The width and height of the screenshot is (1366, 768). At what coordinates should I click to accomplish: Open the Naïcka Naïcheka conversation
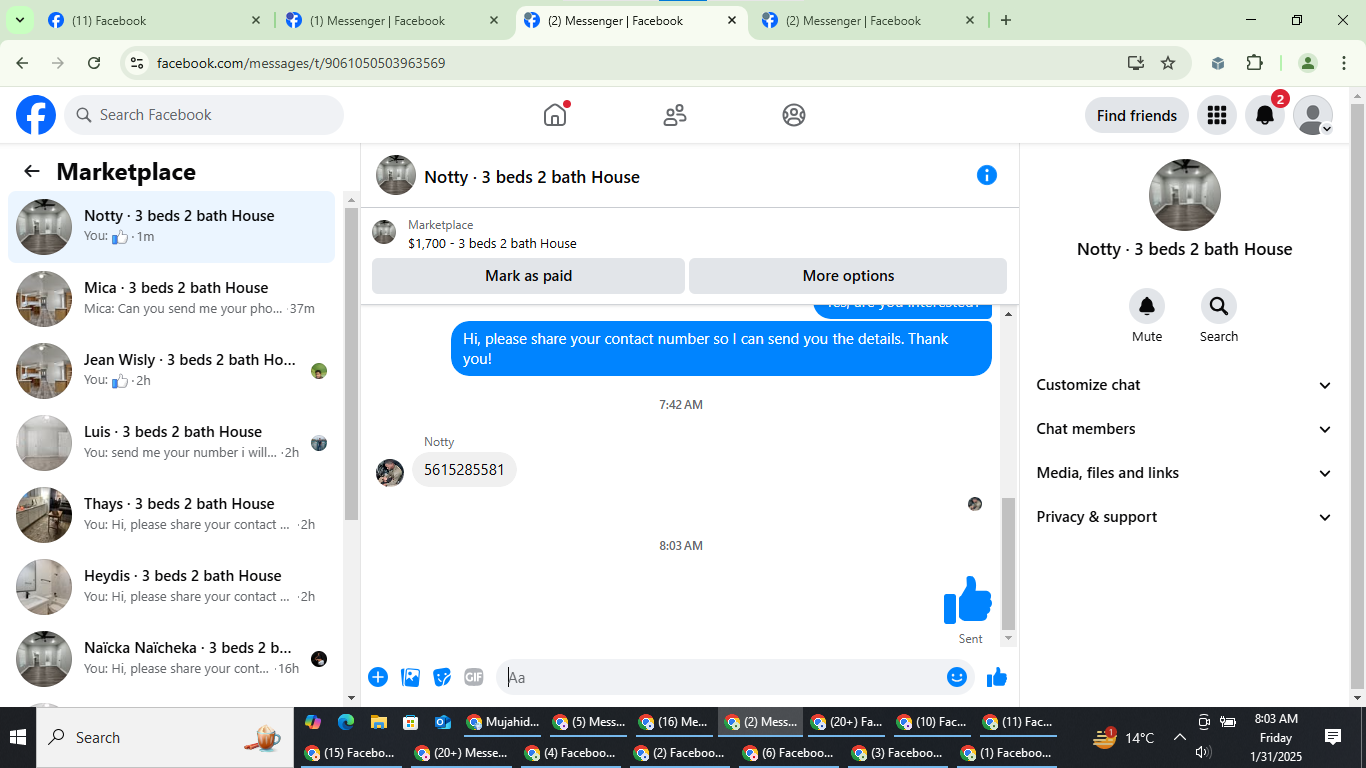click(171, 658)
